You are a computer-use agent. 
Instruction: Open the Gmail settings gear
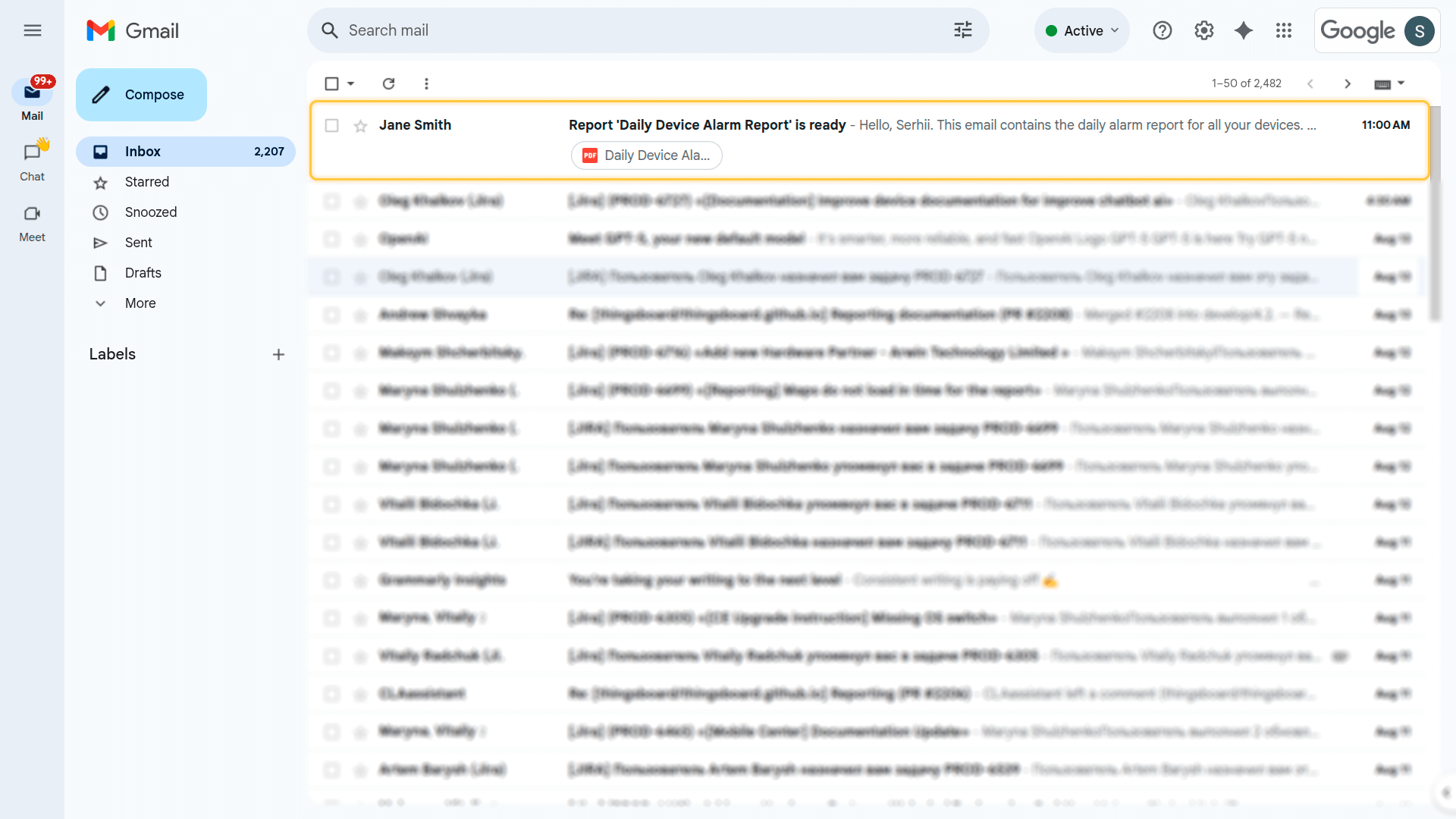tap(1203, 30)
